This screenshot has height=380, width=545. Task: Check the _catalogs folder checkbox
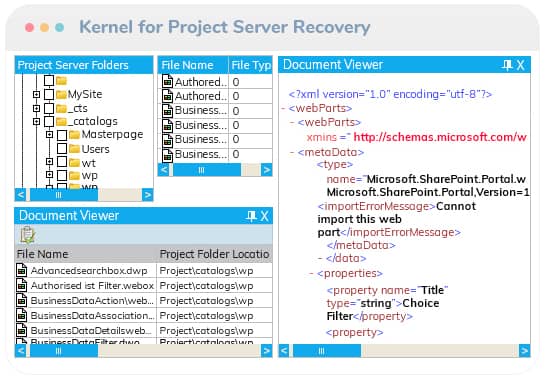(x=49, y=121)
